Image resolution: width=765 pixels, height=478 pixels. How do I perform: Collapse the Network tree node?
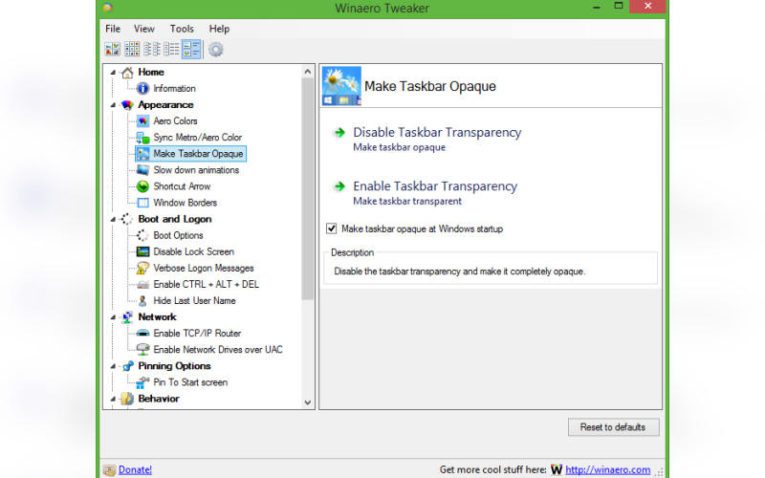point(113,317)
